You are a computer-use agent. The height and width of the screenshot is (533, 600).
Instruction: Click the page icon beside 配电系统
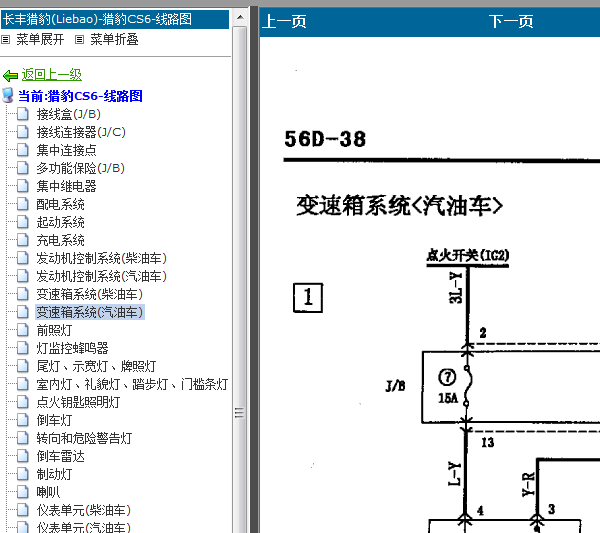pos(23,204)
